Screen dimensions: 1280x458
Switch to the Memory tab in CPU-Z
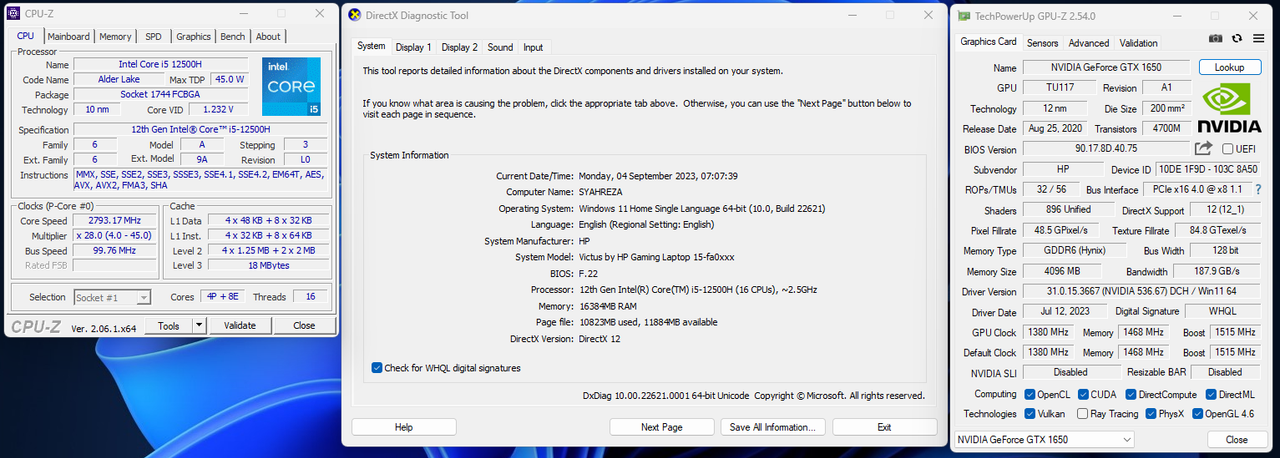[x=115, y=36]
